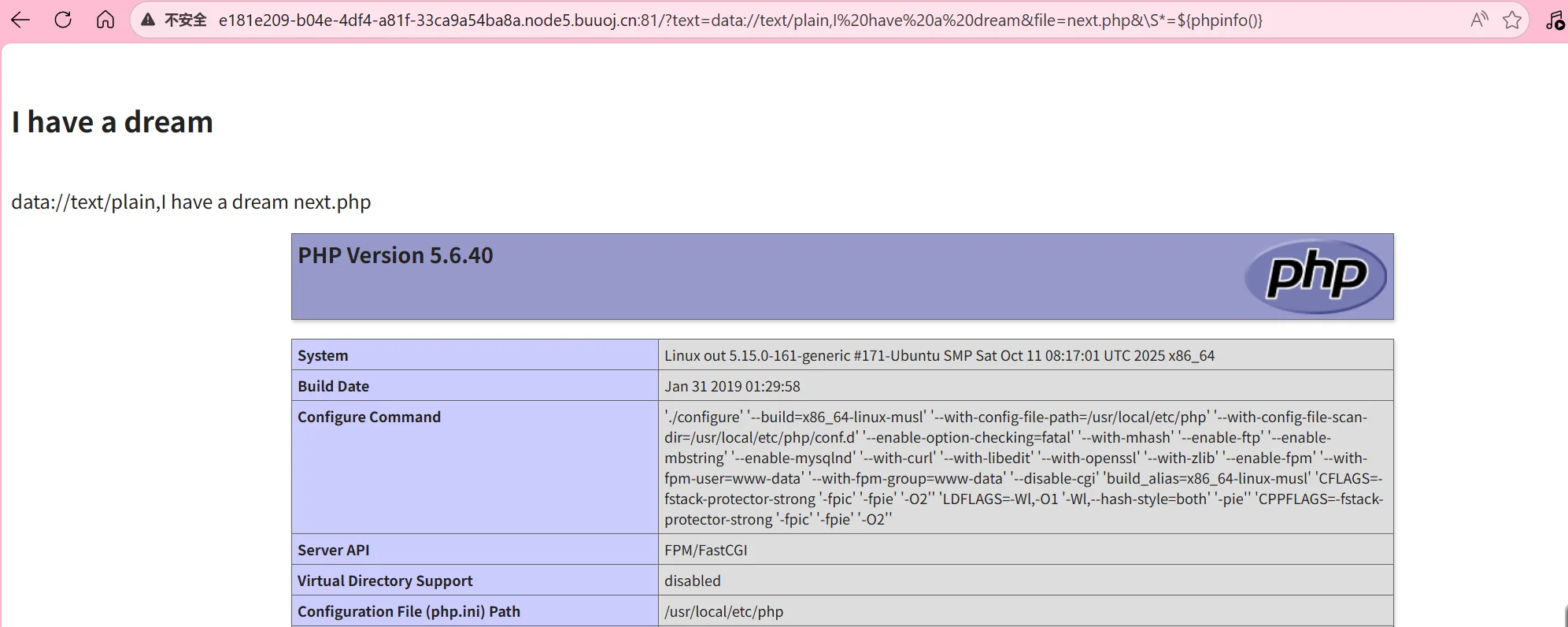1568x627 pixels.
Task: Click the PHP Version 5.6.40 header text
Action: pos(395,256)
